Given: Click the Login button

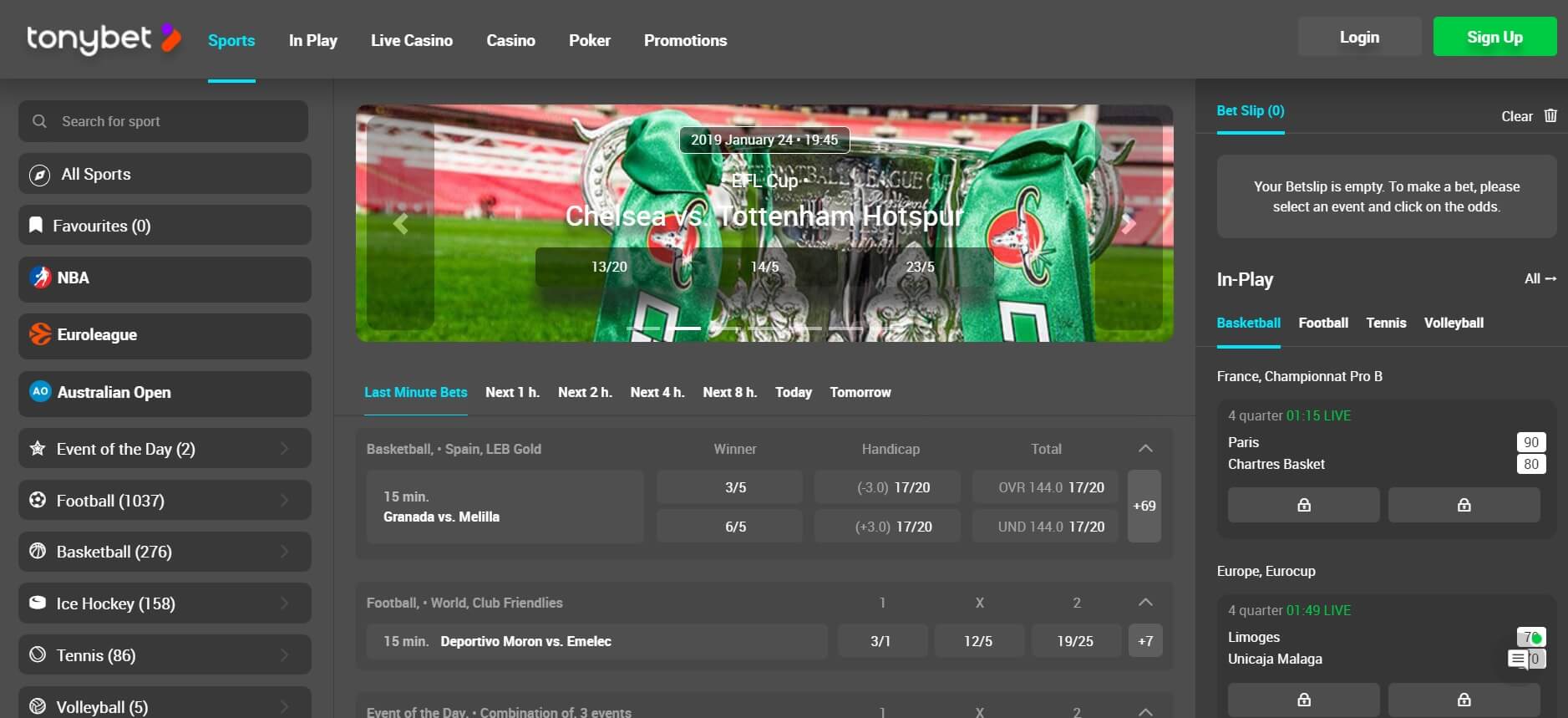Looking at the screenshot, I should pyautogui.click(x=1359, y=37).
